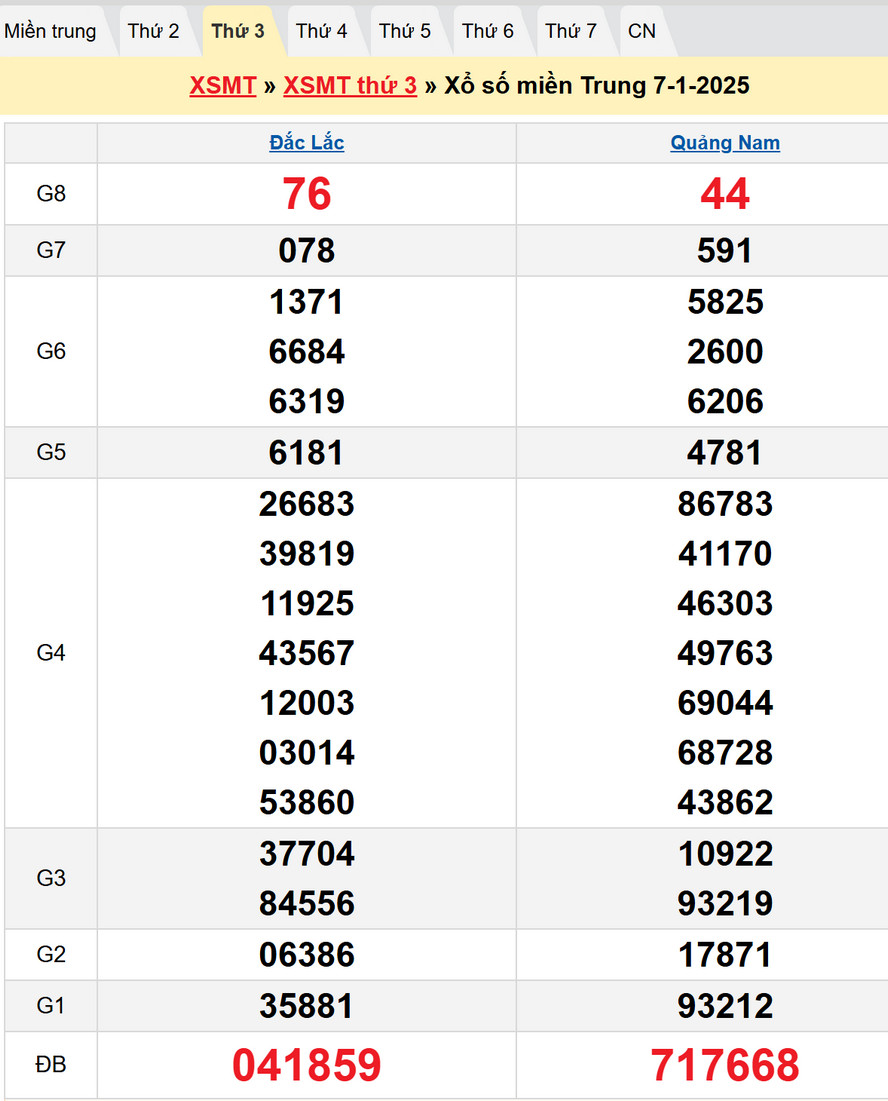Go to the Thứ 4 tab
This screenshot has height=1101, width=888.
[x=322, y=31]
